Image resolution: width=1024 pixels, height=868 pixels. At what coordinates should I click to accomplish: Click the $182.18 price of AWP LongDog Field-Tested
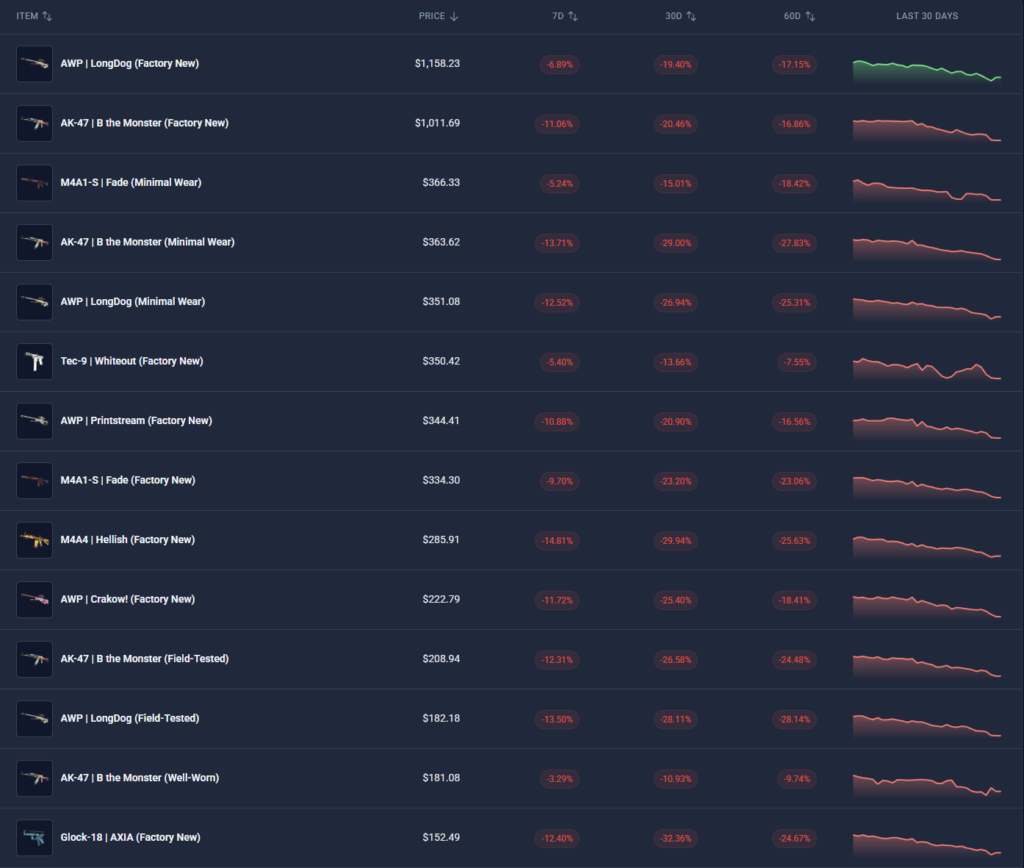pos(440,718)
